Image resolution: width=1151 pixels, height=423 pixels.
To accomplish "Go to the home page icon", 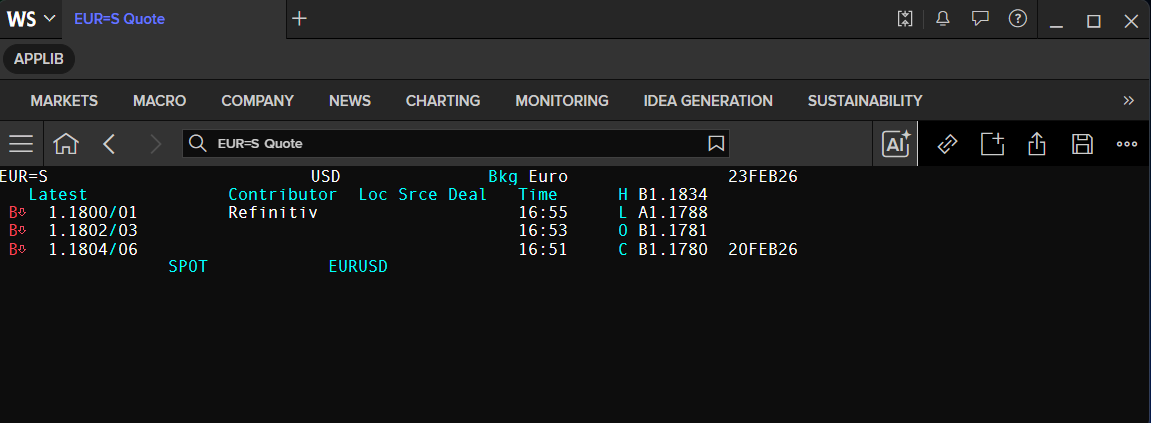I will pyautogui.click(x=66, y=144).
